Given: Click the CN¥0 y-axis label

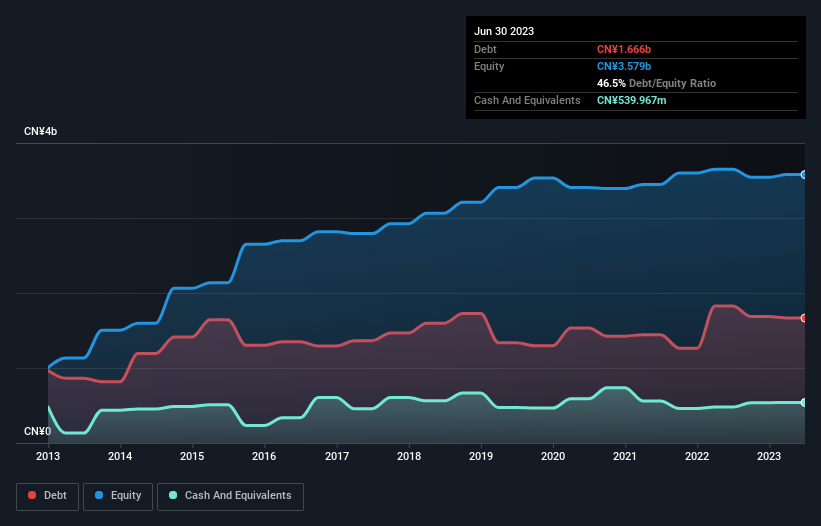Looking at the screenshot, I should click(x=38, y=431).
